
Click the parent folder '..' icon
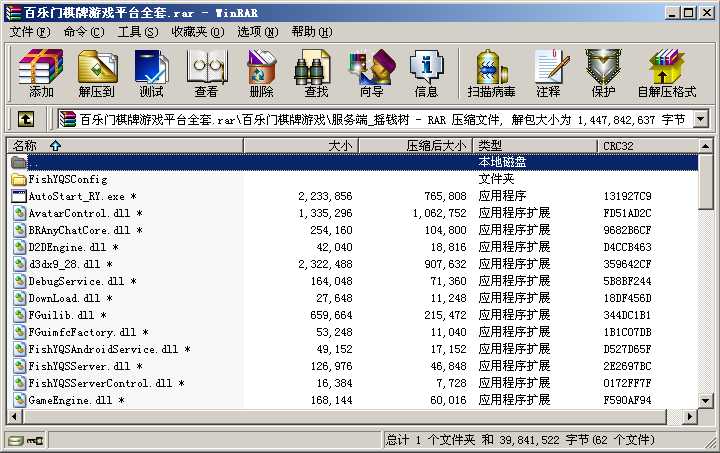pyautogui.click(x=18, y=162)
